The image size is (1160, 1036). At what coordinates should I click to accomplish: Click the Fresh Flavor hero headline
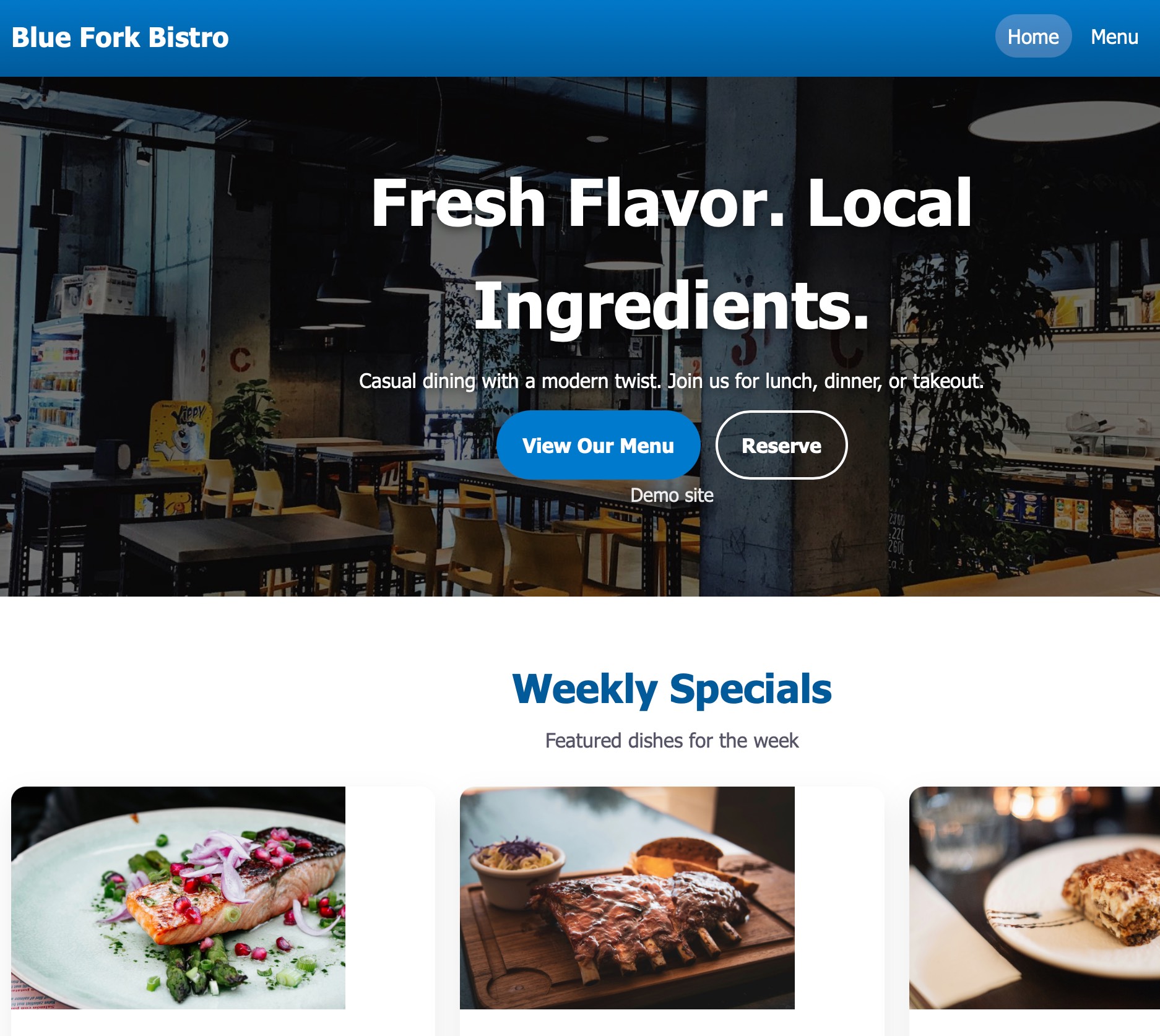coord(672,254)
